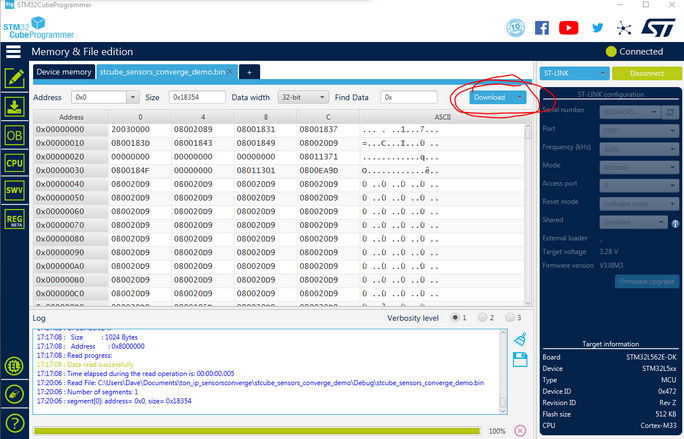Cancel operation with the red X icon
The height and width of the screenshot is (439, 684).
click(520, 431)
